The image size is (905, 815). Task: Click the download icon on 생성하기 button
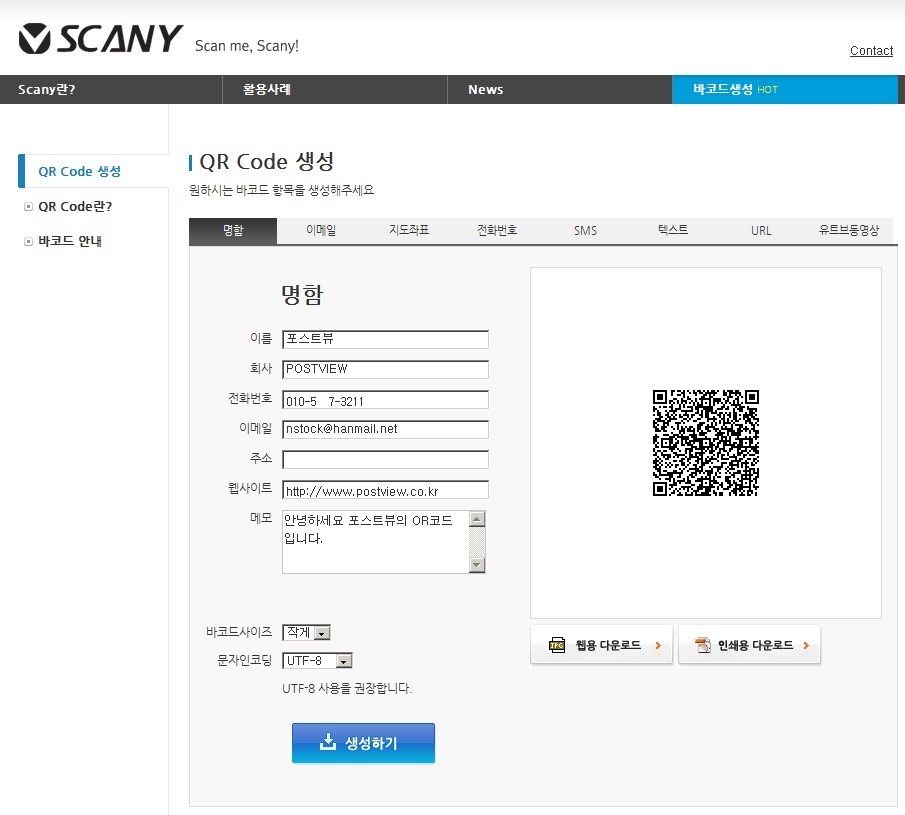pyautogui.click(x=328, y=742)
